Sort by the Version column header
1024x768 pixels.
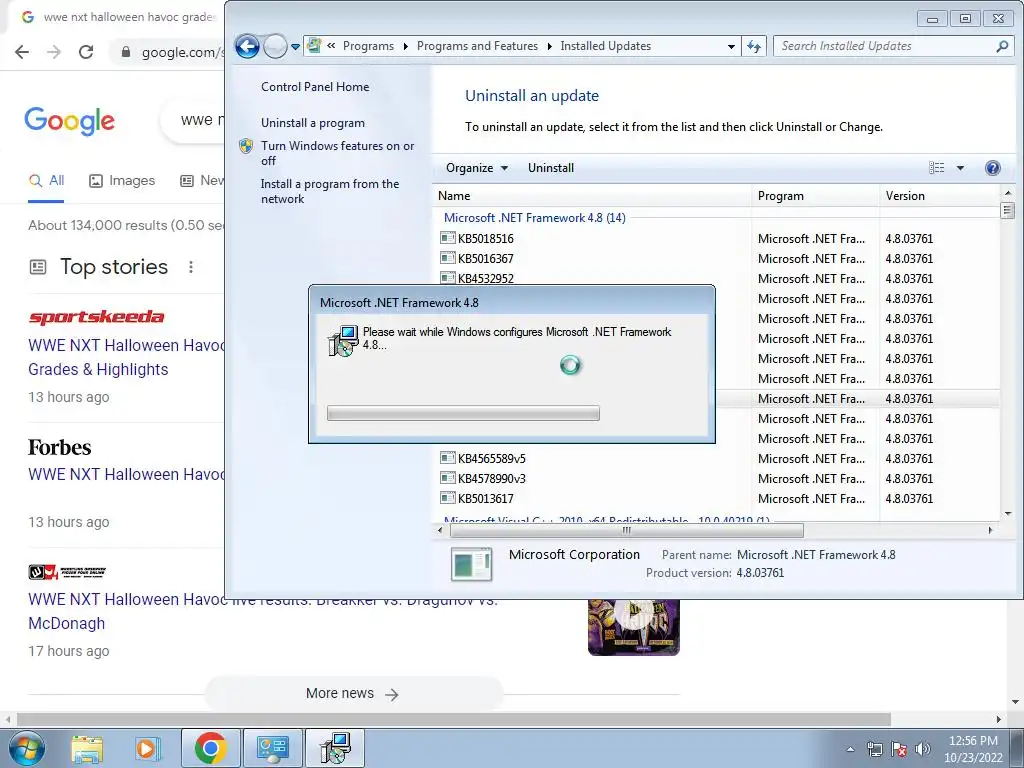tap(939, 196)
